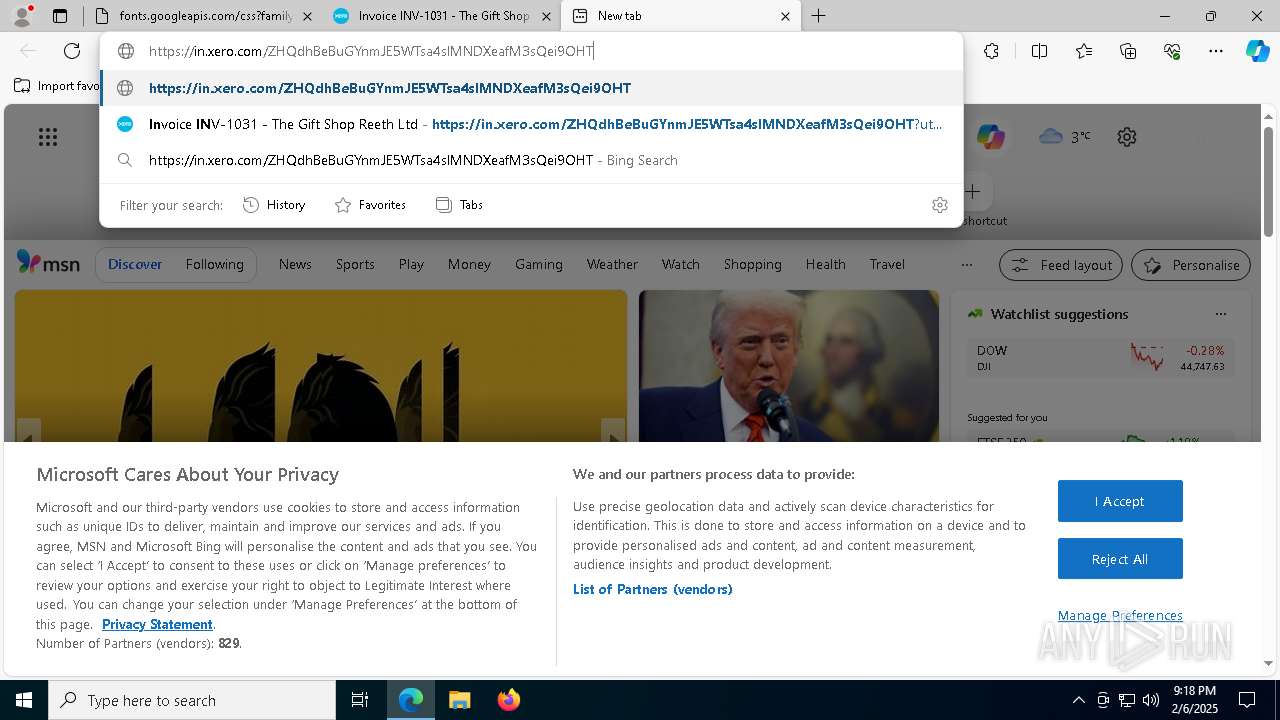
Task: Open Watch category
Action: click(681, 264)
